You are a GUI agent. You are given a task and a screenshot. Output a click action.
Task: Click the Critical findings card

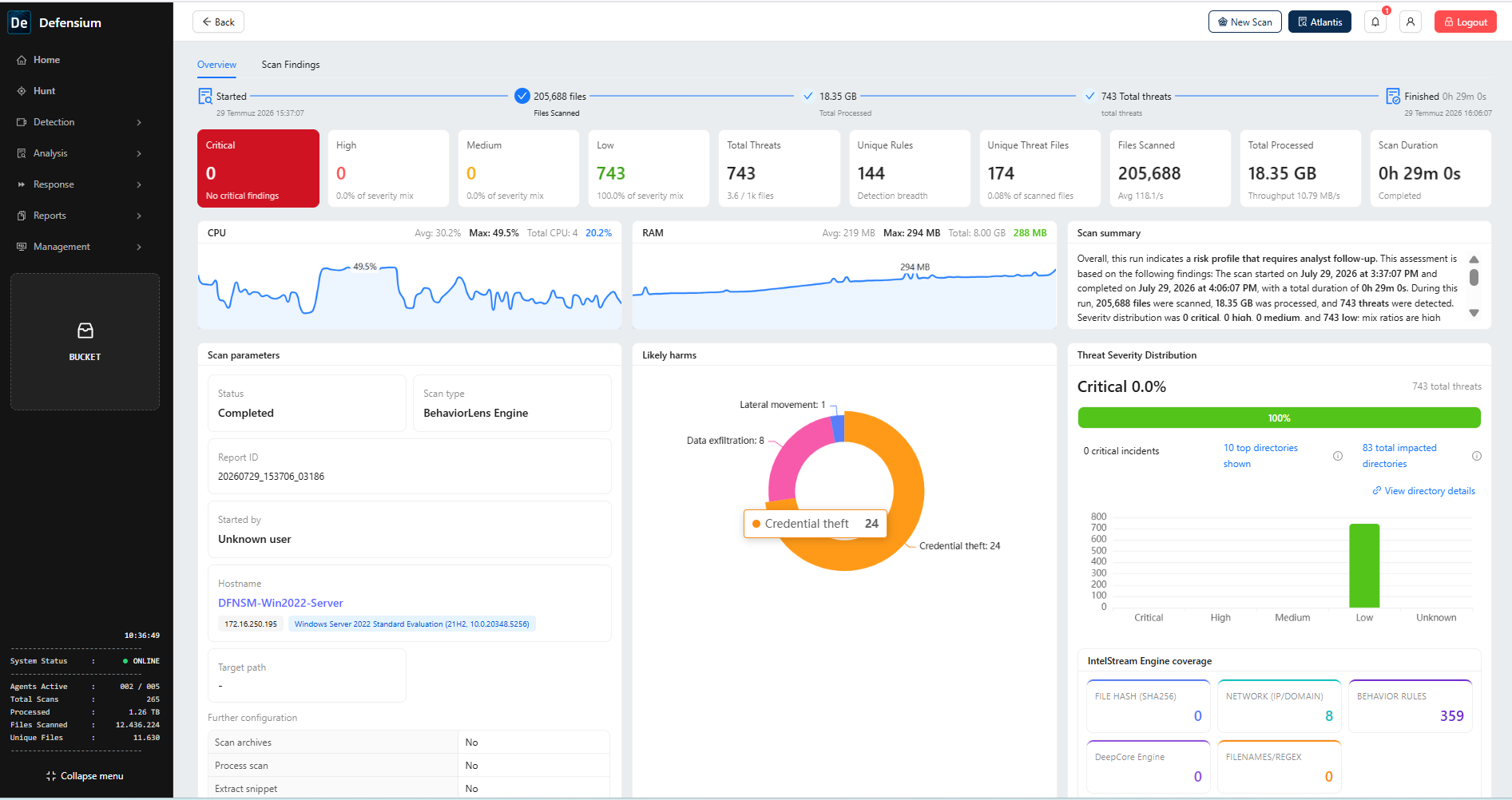tap(258, 168)
